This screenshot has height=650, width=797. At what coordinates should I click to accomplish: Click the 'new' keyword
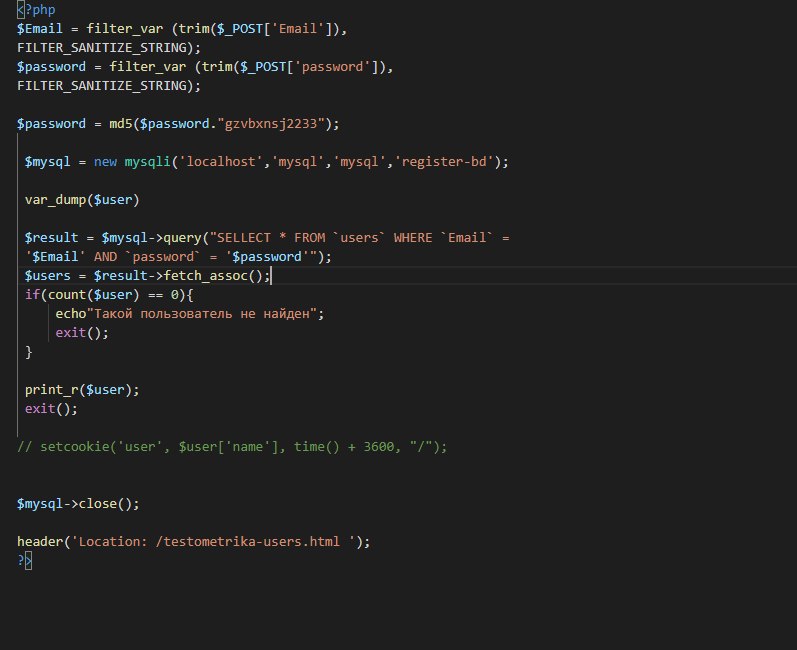point(105,162)
